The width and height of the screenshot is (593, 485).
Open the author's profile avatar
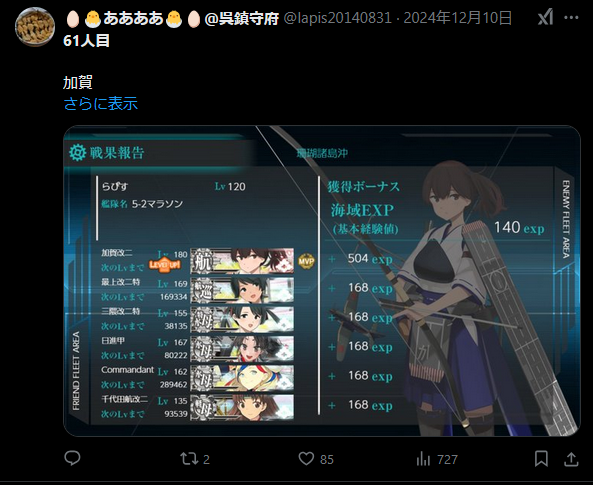point(35,27)
